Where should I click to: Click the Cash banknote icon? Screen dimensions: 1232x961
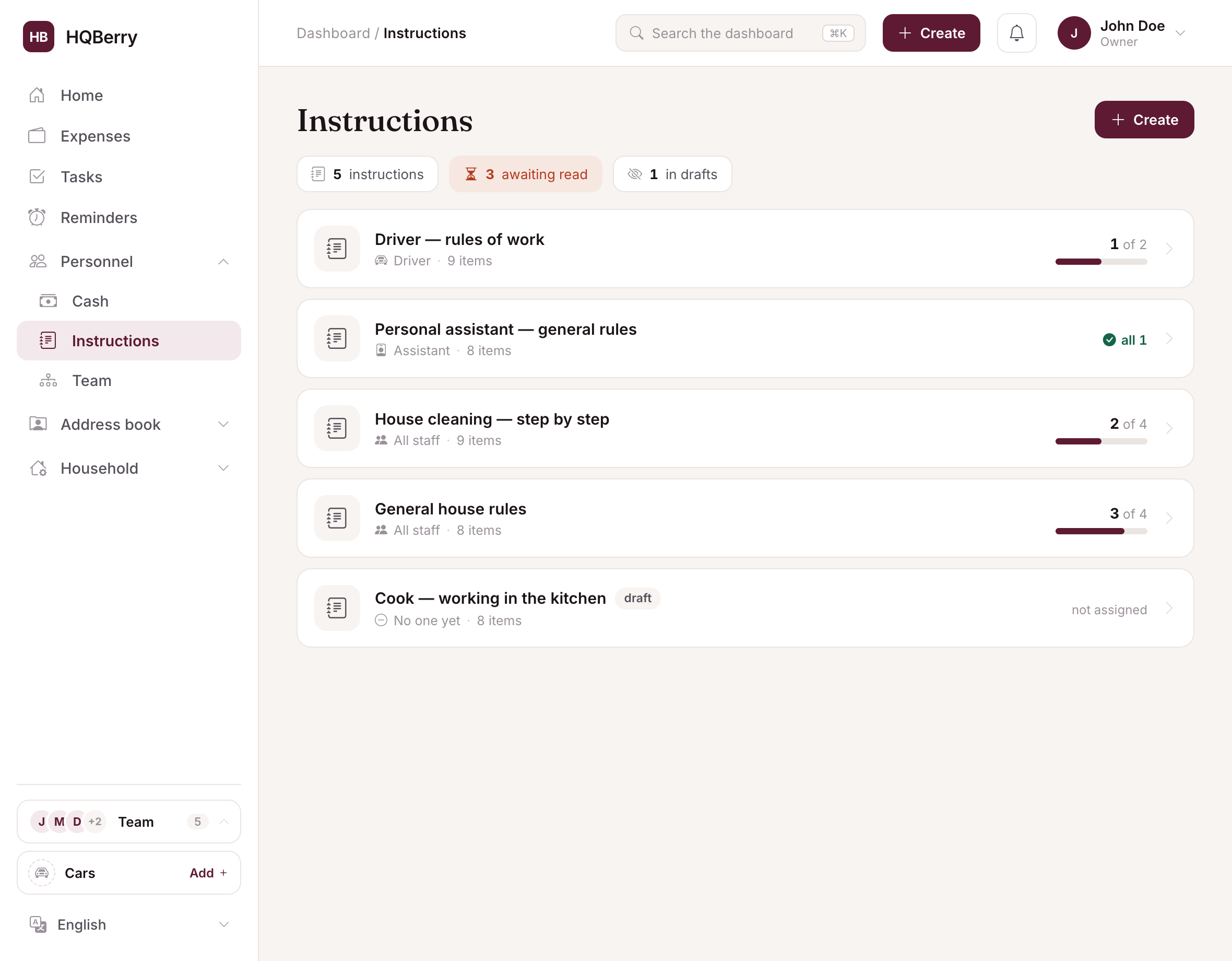(48, 301)
